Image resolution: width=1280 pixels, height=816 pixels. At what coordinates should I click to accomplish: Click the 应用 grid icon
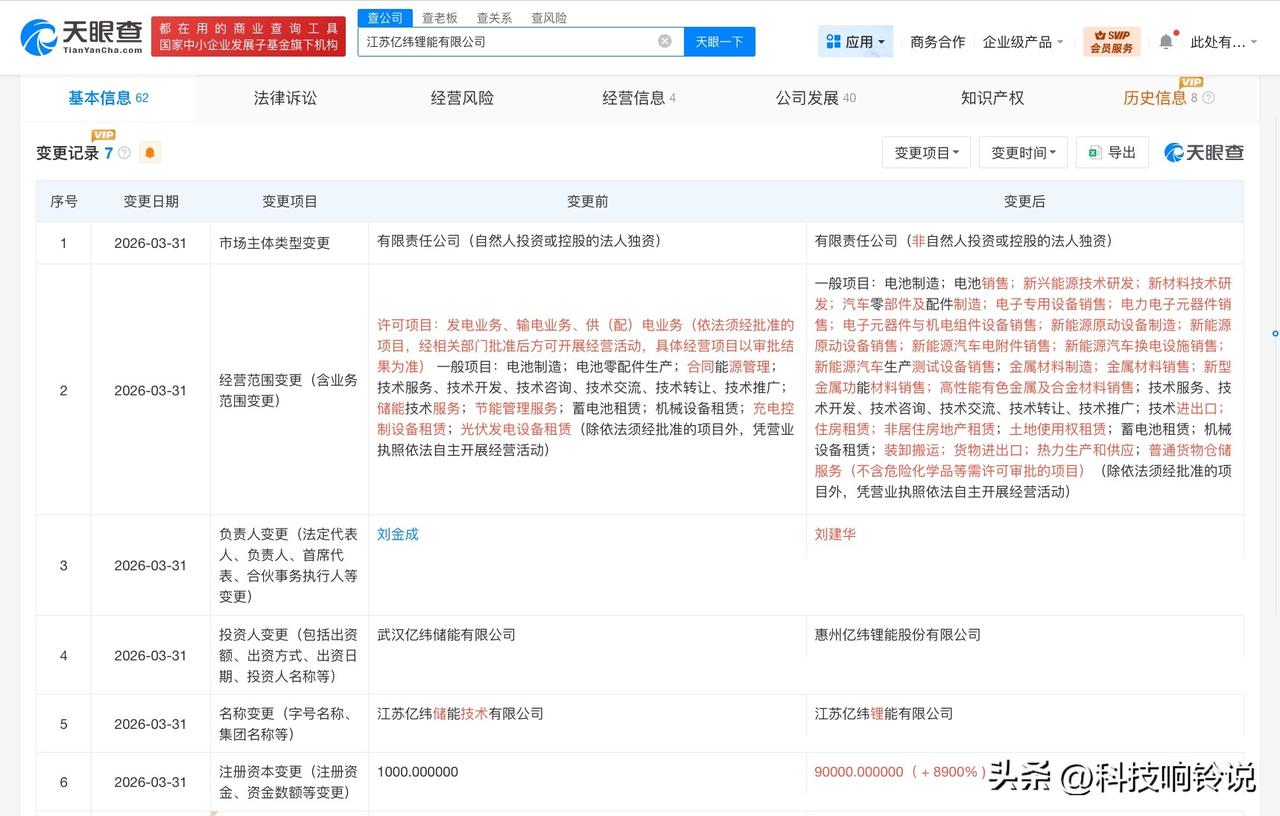pyautogui.click(x=833, y=41)
